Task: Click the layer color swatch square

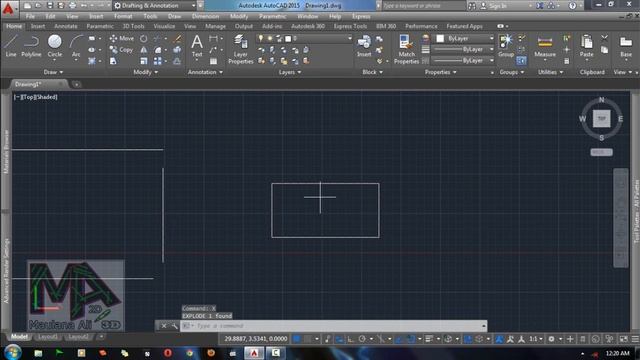Action: [x=288, y=39]
